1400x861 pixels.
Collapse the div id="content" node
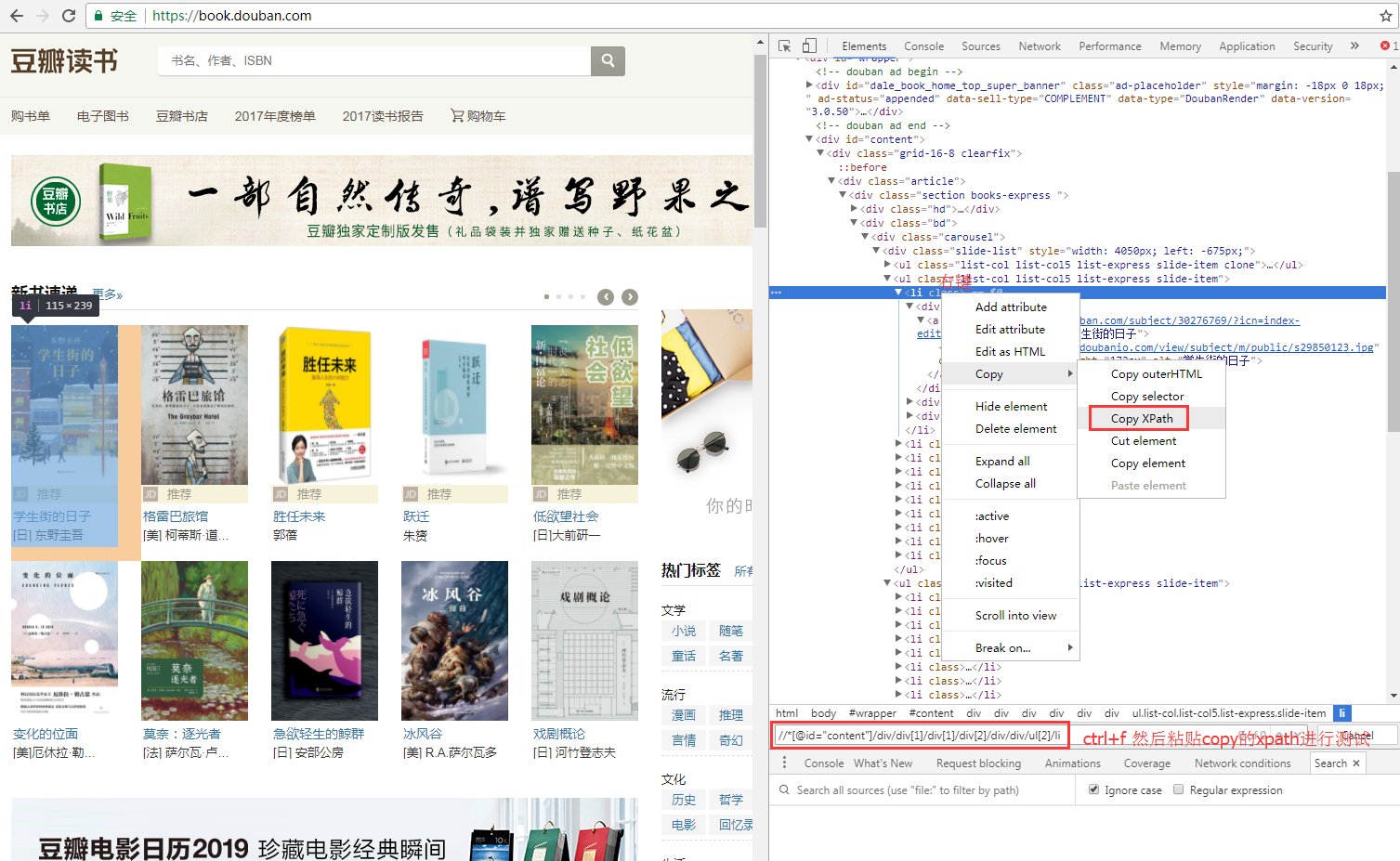(809, 139)
